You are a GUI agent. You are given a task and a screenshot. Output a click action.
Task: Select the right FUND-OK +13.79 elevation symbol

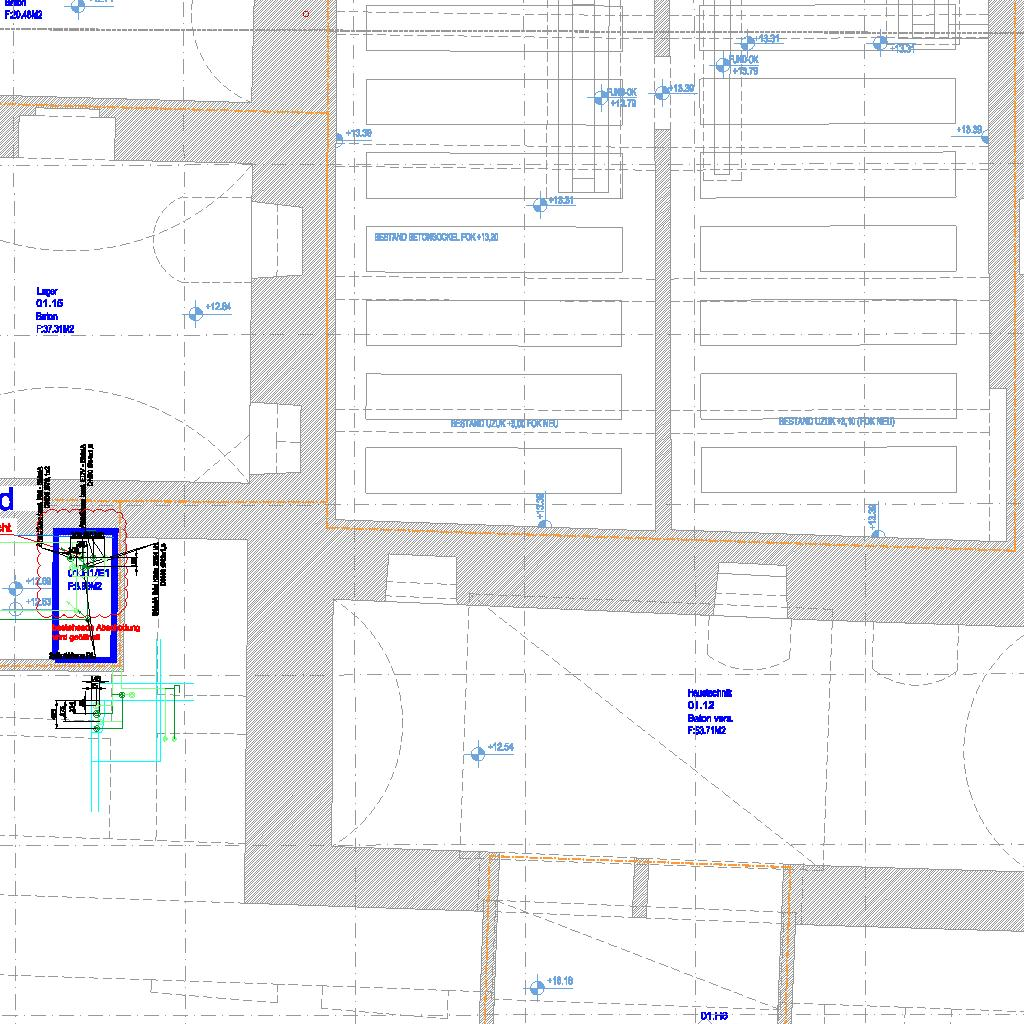(723, 66)
